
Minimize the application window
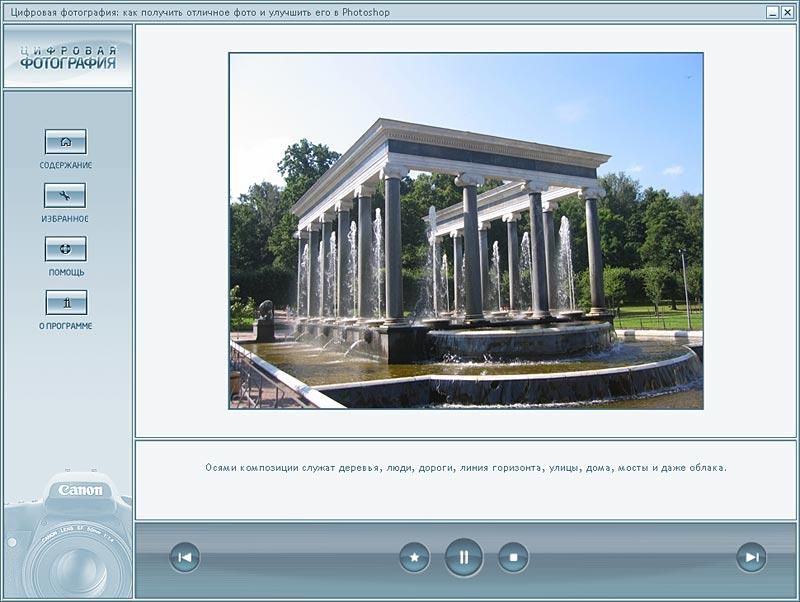tap(773, 13)
